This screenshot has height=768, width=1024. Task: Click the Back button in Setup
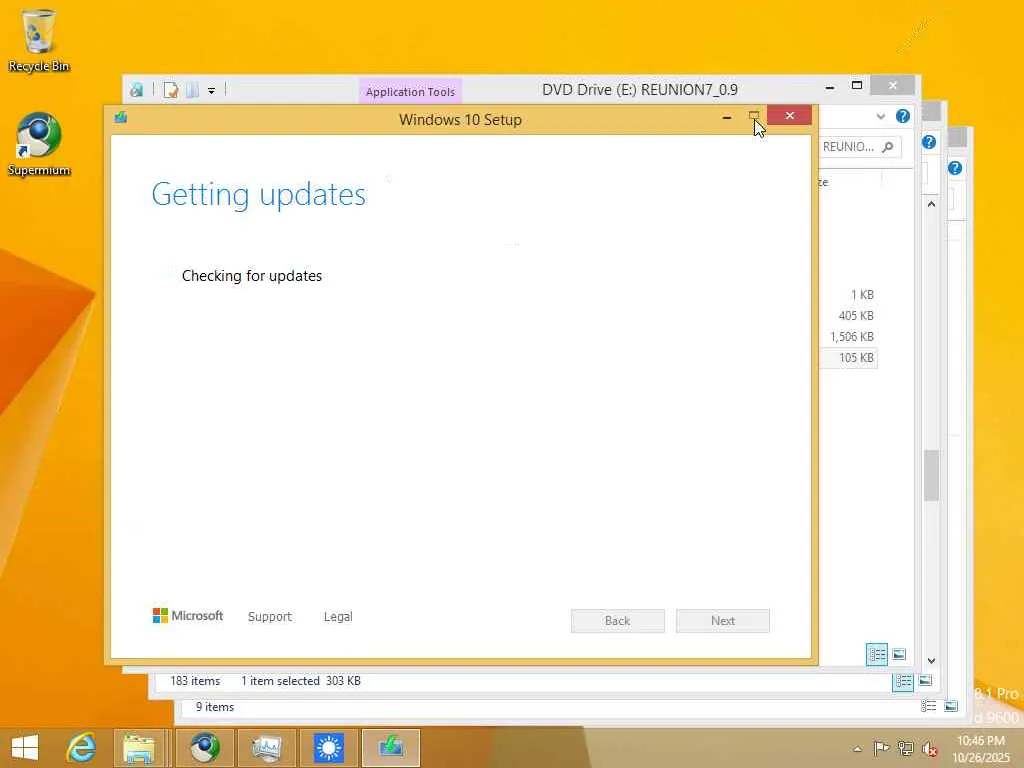618,621
